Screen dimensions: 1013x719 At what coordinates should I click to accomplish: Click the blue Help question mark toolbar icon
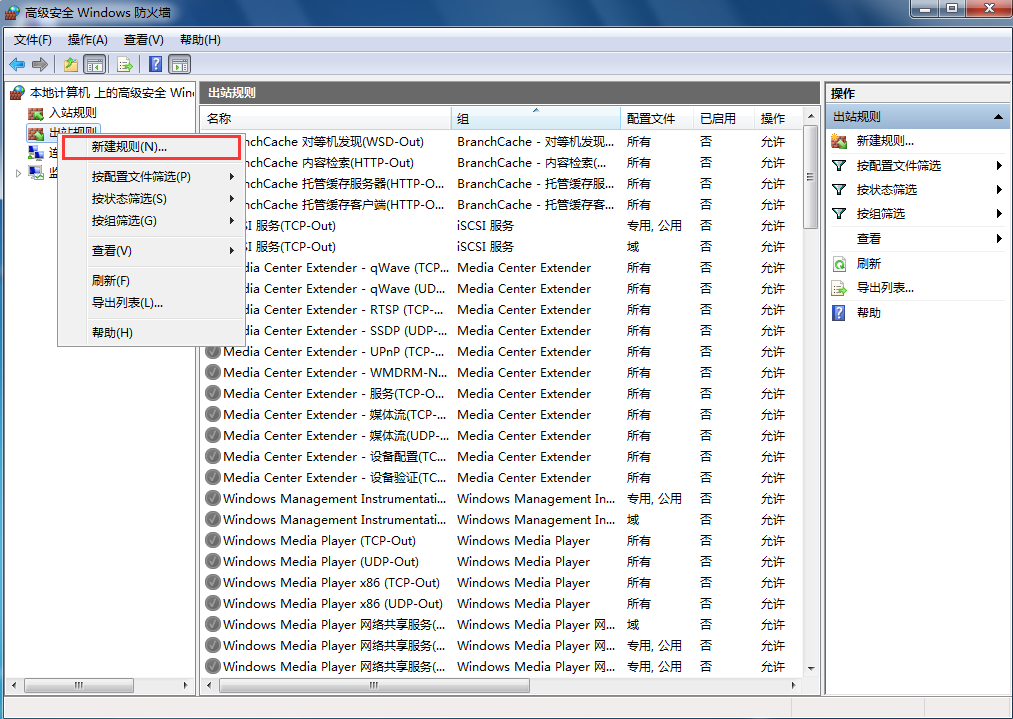[155, 64]
